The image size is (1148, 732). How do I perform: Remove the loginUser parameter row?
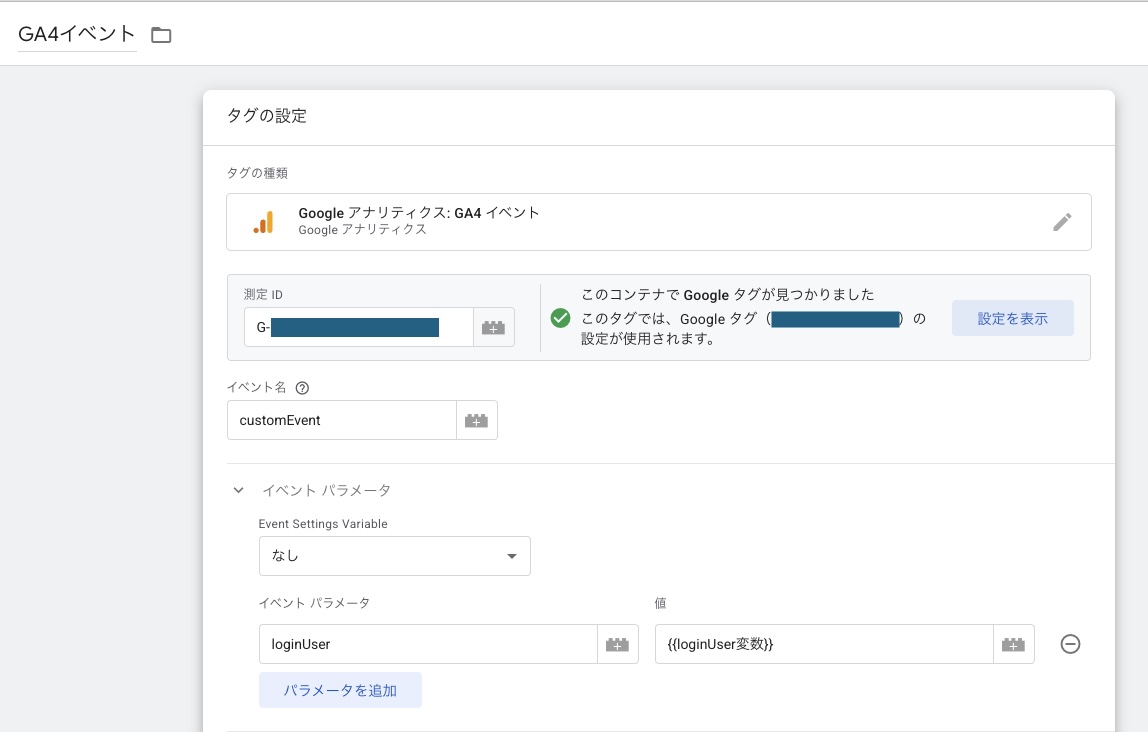coord(1070,644)
